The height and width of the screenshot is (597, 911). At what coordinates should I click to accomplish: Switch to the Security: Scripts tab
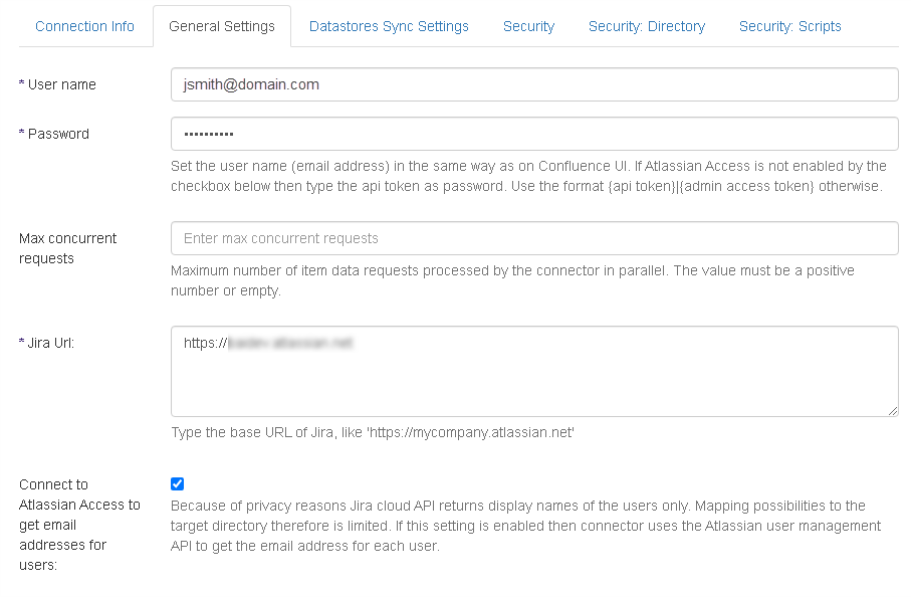tap(790, 26)
